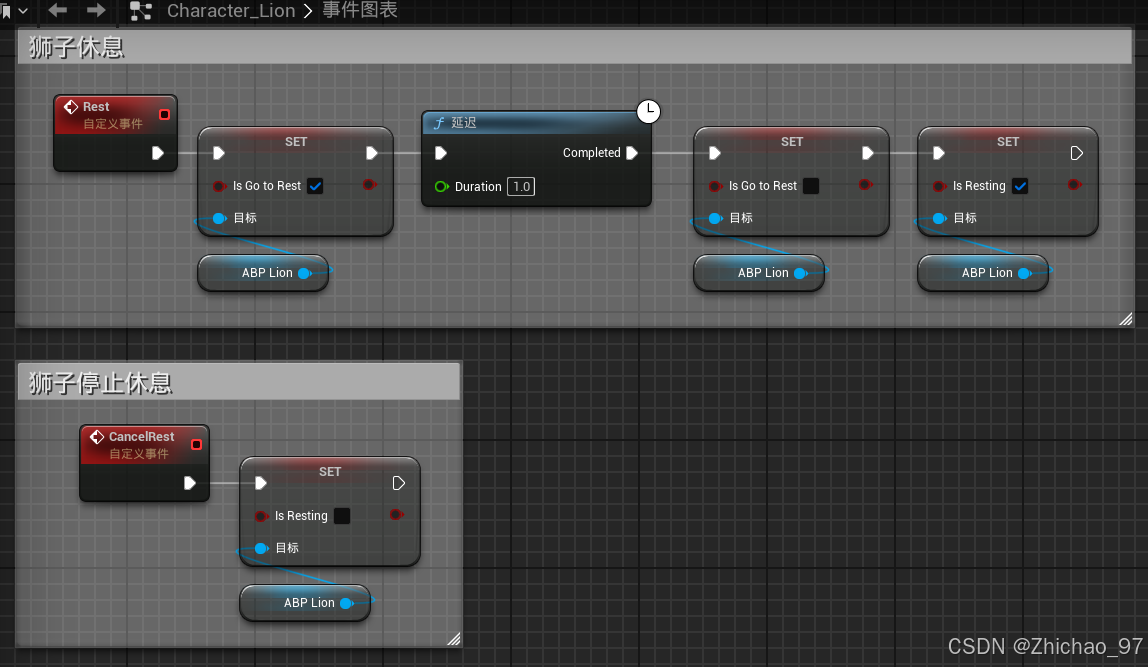Open the bookmark icon in the breadcrumb bar
Viewport: 1148px width, 667px height.
(6, 11)
